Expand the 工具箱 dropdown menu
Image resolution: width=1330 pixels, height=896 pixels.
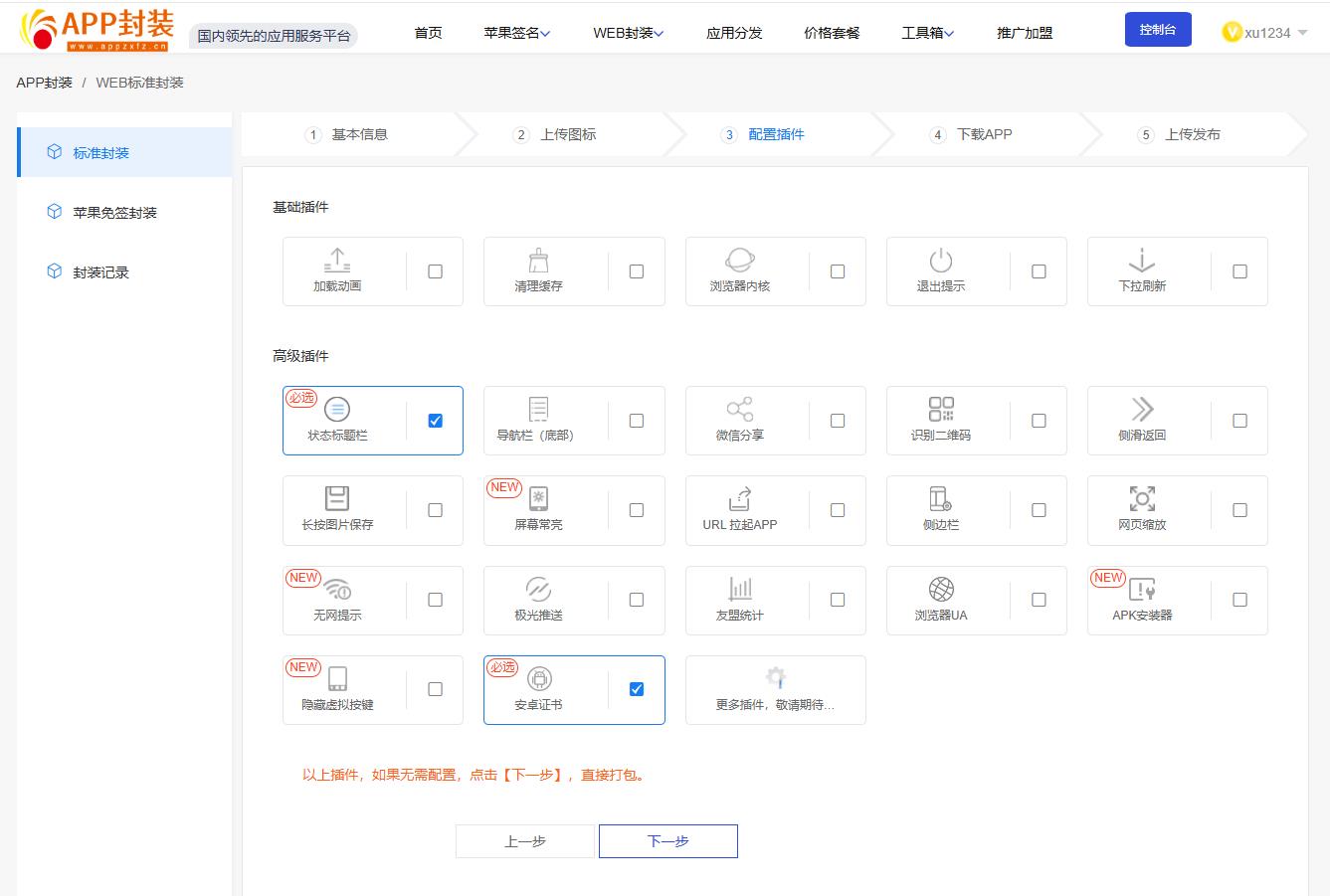[x=927, y=33]
